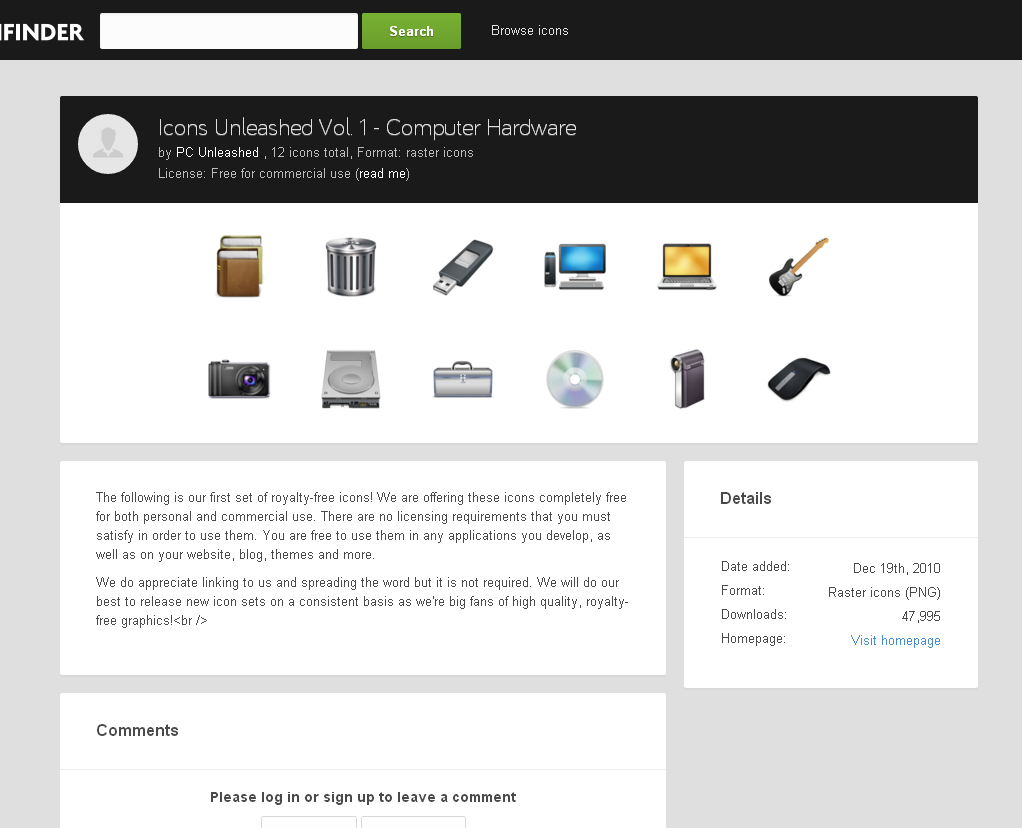Screen dimensions: 1022x828
Task: Select the metal trash can icon
Action: [351, 267]
